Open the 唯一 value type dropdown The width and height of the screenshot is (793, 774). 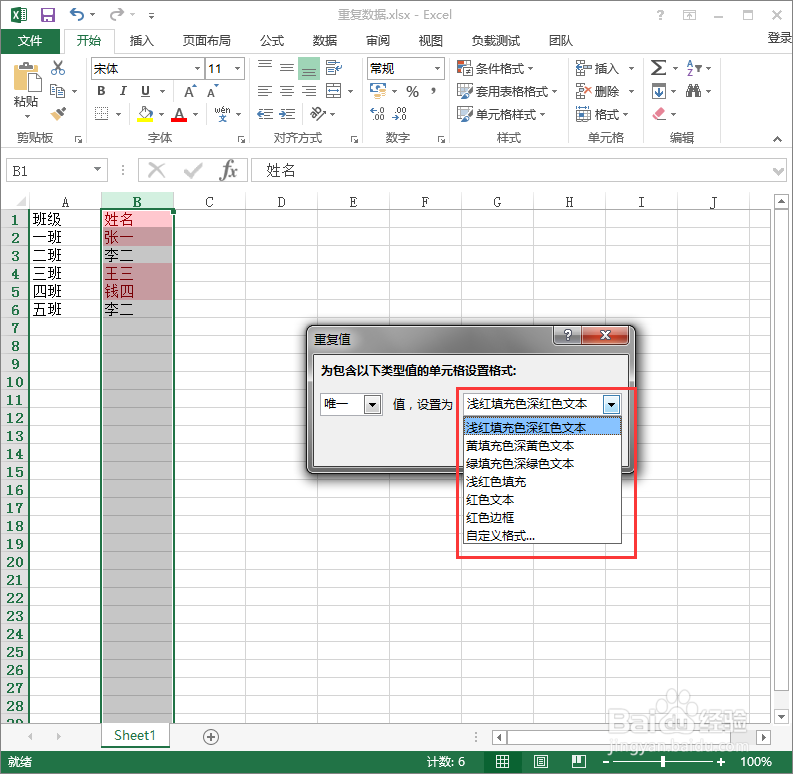373,404
